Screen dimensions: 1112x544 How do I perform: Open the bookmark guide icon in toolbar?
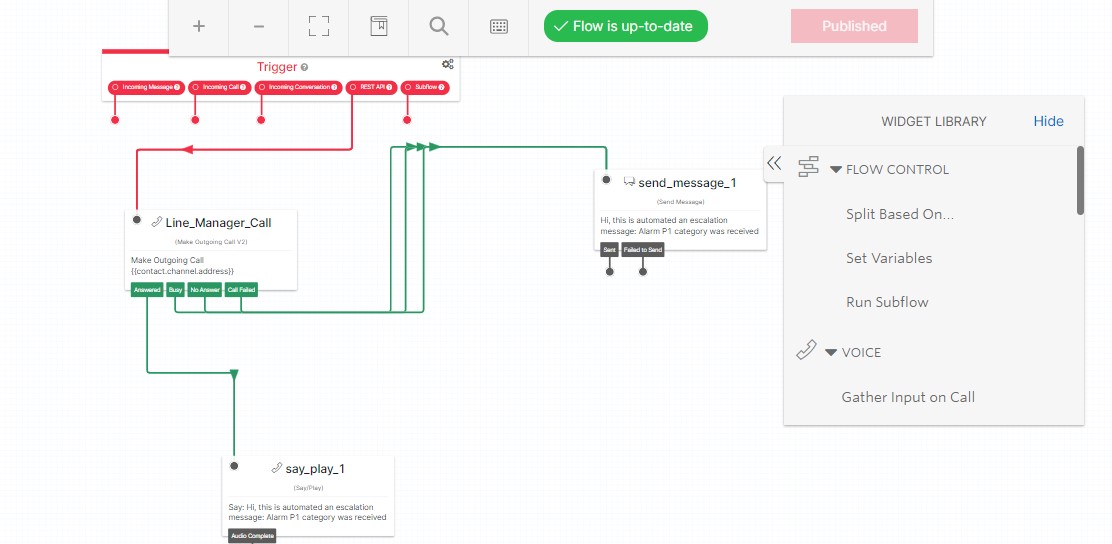pyautogui.click(x=378, y=27)
